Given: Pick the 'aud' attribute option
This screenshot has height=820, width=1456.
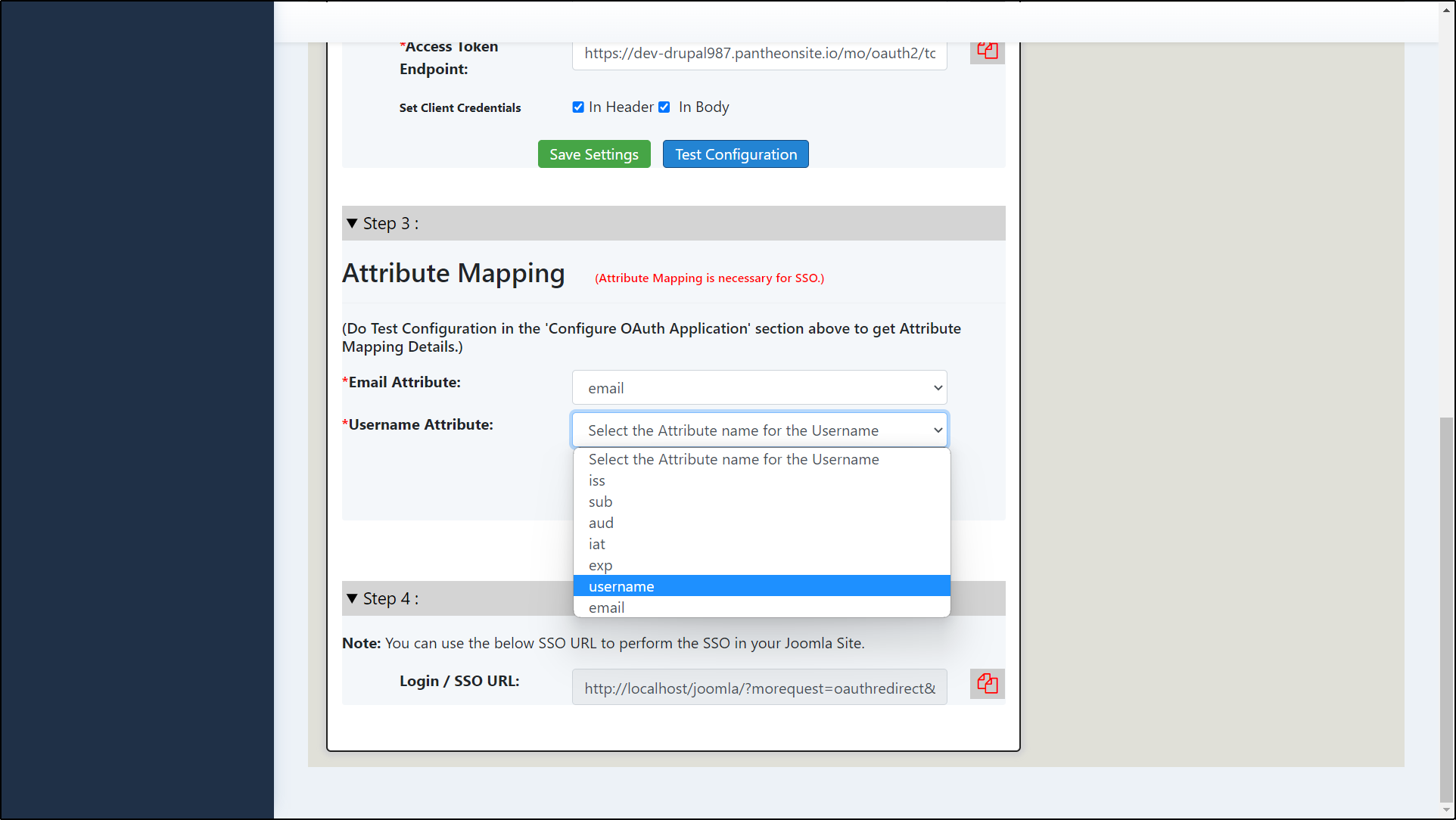Looking at the screenshot, I should click(x=602, y=523).
